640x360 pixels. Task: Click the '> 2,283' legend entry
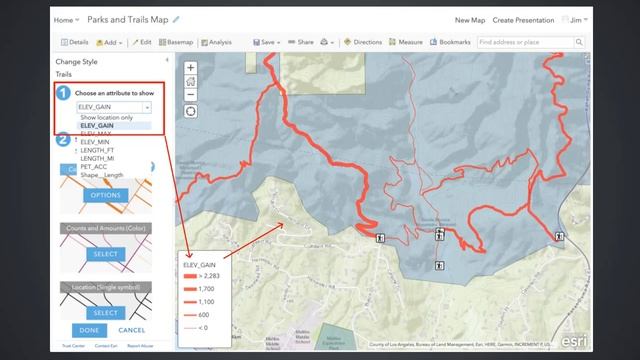pos(202,276)
